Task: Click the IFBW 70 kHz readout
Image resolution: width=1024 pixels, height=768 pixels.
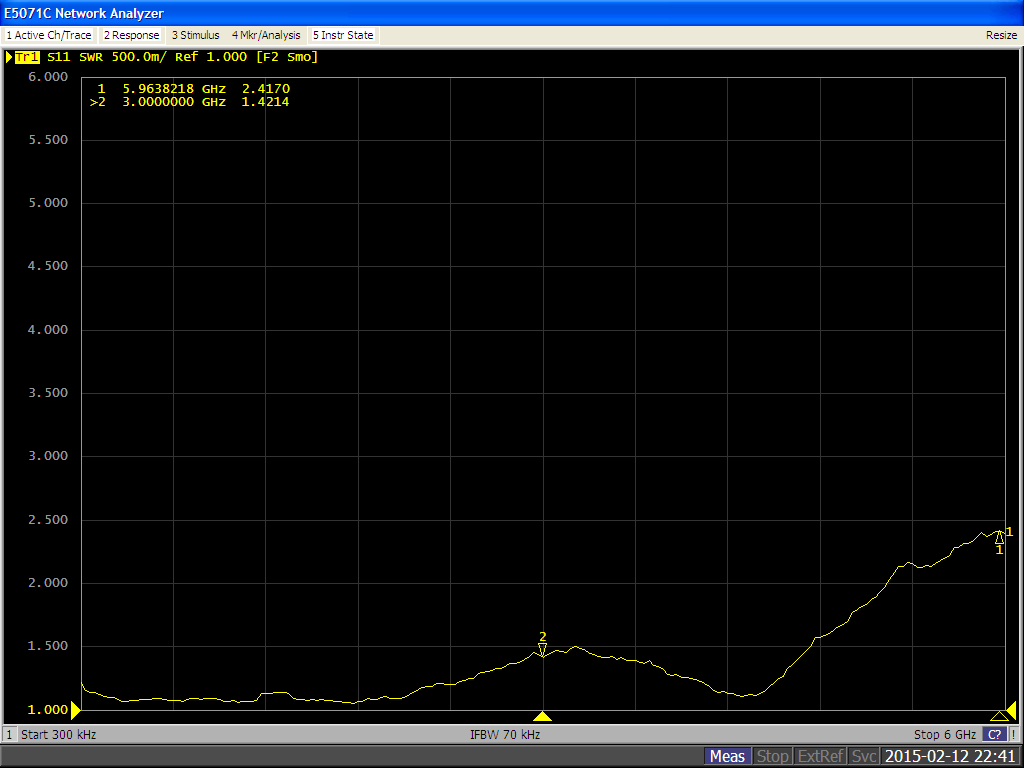Action: pos(505,734)
